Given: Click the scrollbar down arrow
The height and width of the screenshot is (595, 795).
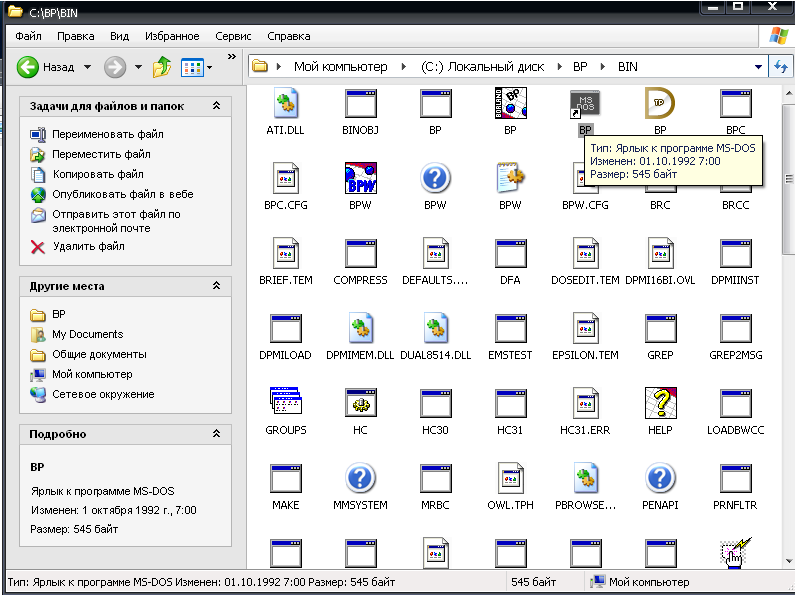Looking at the screenshot, I should (x=788, y=561).
